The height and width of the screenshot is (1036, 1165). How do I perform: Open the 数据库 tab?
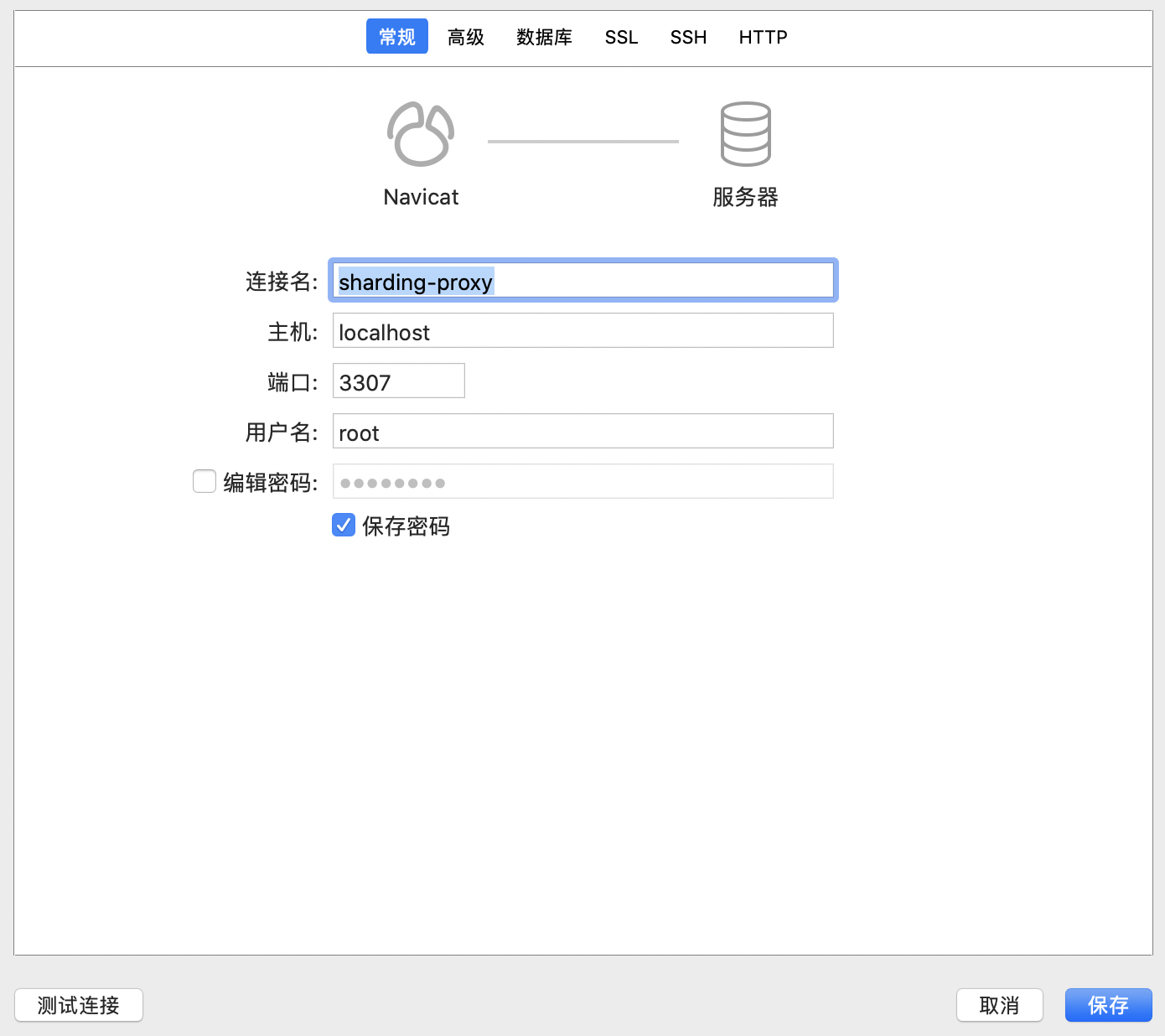pyautogui.click(x=545, y=37)
